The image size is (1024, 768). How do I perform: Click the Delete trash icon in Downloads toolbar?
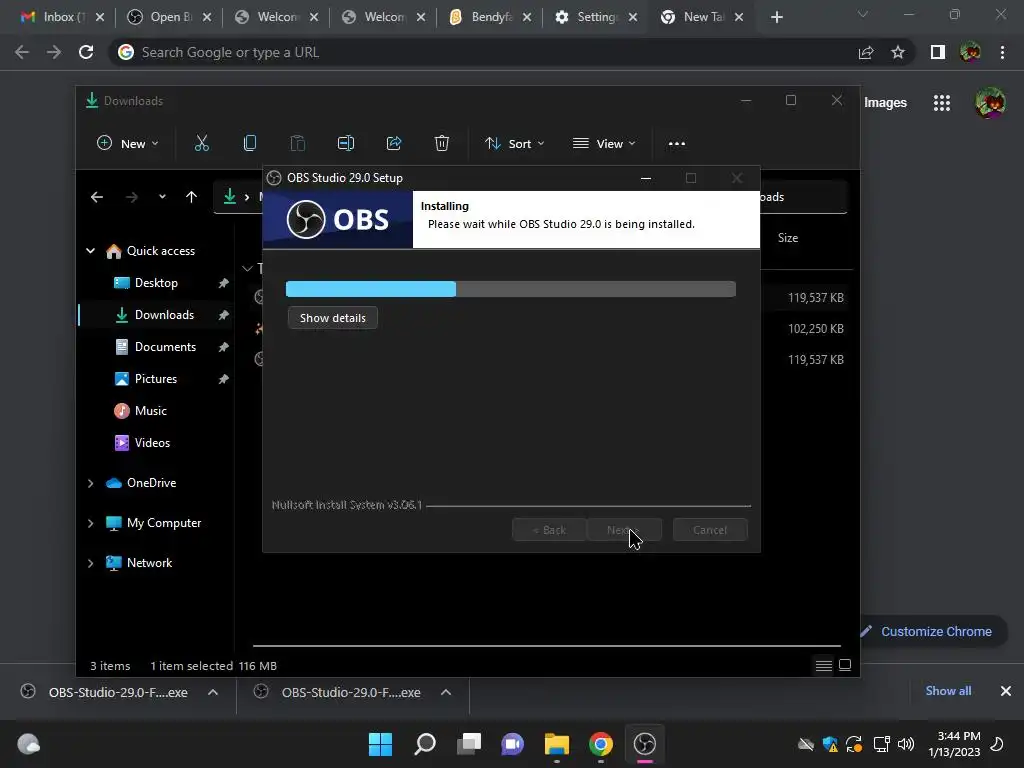[441, 144]
